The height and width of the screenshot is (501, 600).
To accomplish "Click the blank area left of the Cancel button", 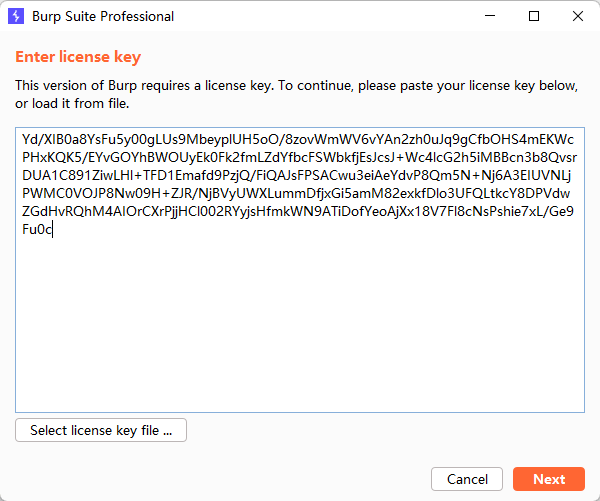I will pos(250,479).
